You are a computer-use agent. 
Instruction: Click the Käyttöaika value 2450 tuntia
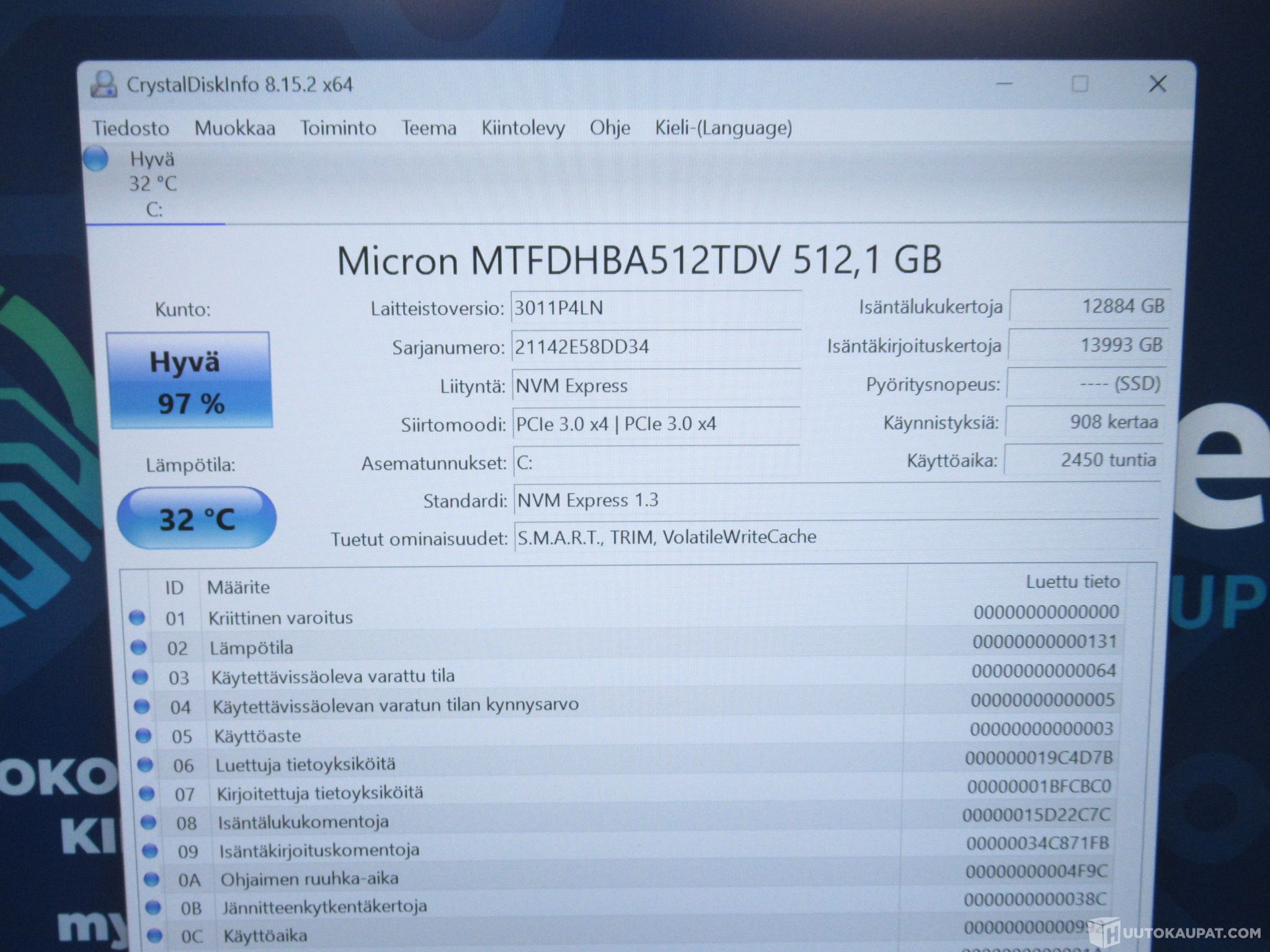[x=1083, y=460]
